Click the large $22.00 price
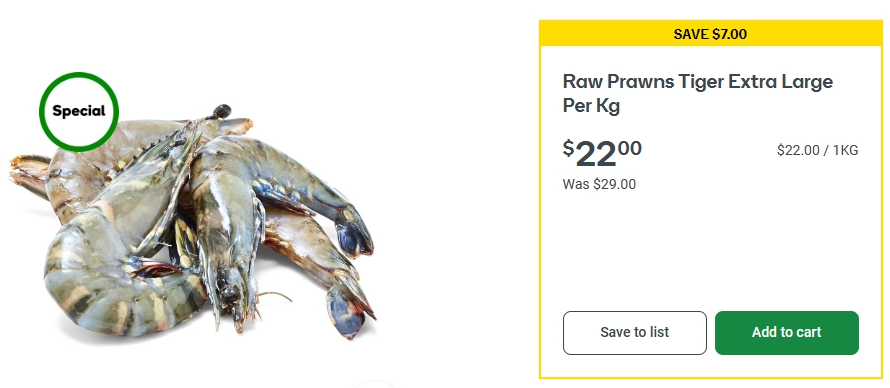 pyautogui.click(x=602, y=153)
